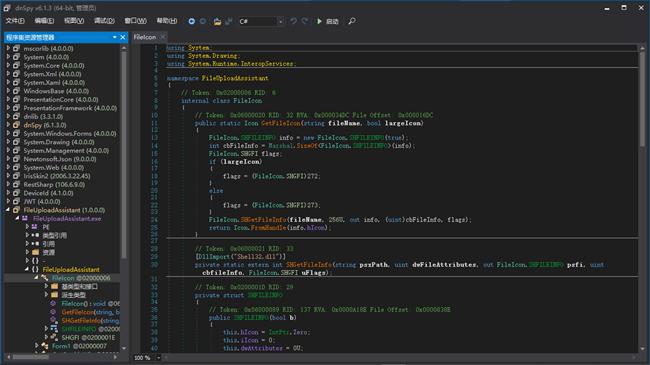The image size is (650, 365).
Task: Select the GetFileIcon method in tree
Action: point(90,312)
